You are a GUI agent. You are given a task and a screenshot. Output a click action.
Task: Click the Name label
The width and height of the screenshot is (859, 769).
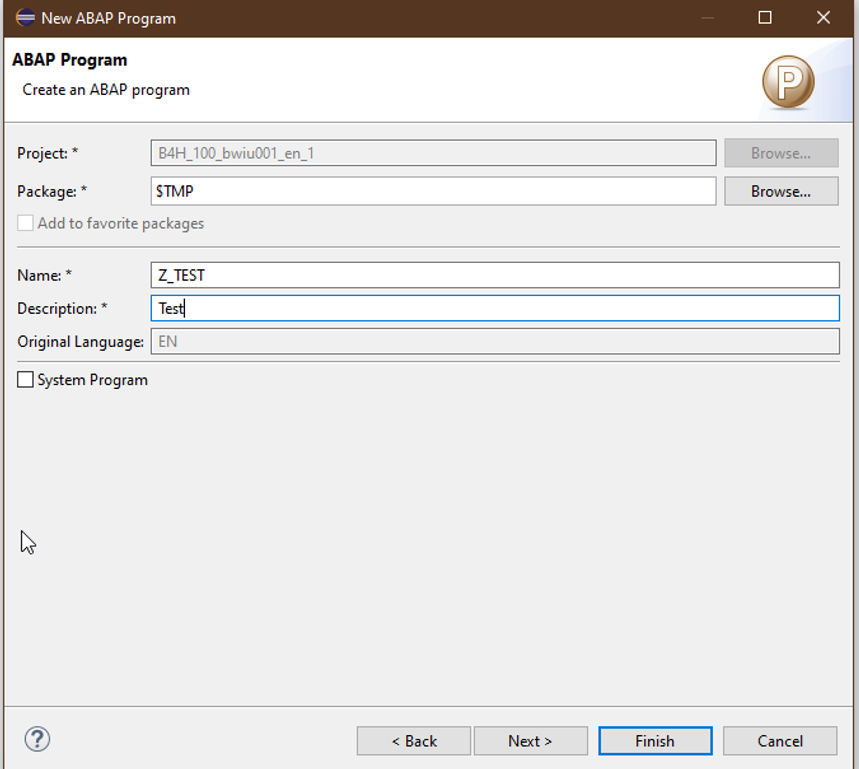(x=44, y=275)
